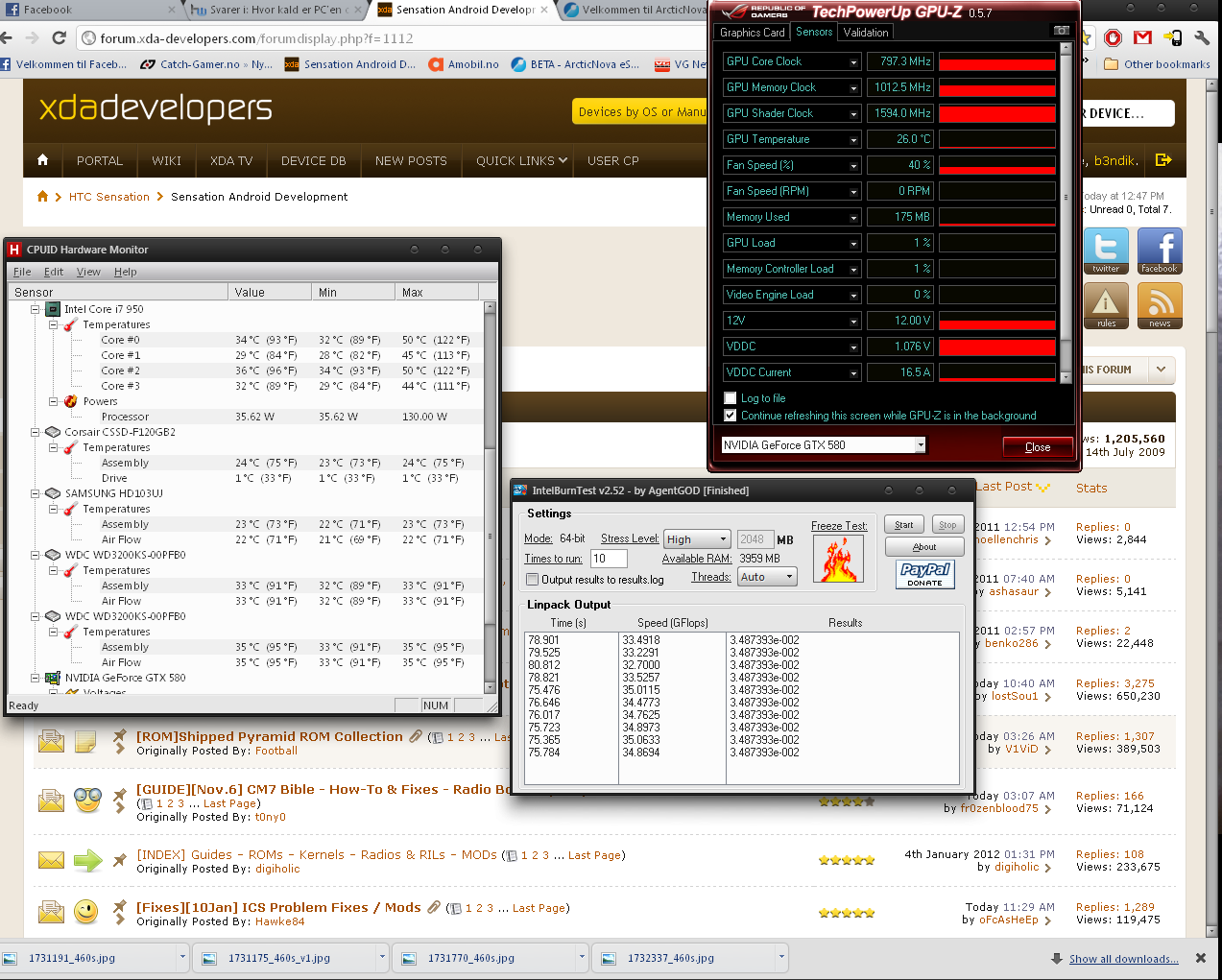The width and height of the screenshot is (1222, 980).
Task: Click the yellow logout arrow icon beside b3ndik
Action: click(x=1163, y=160)
